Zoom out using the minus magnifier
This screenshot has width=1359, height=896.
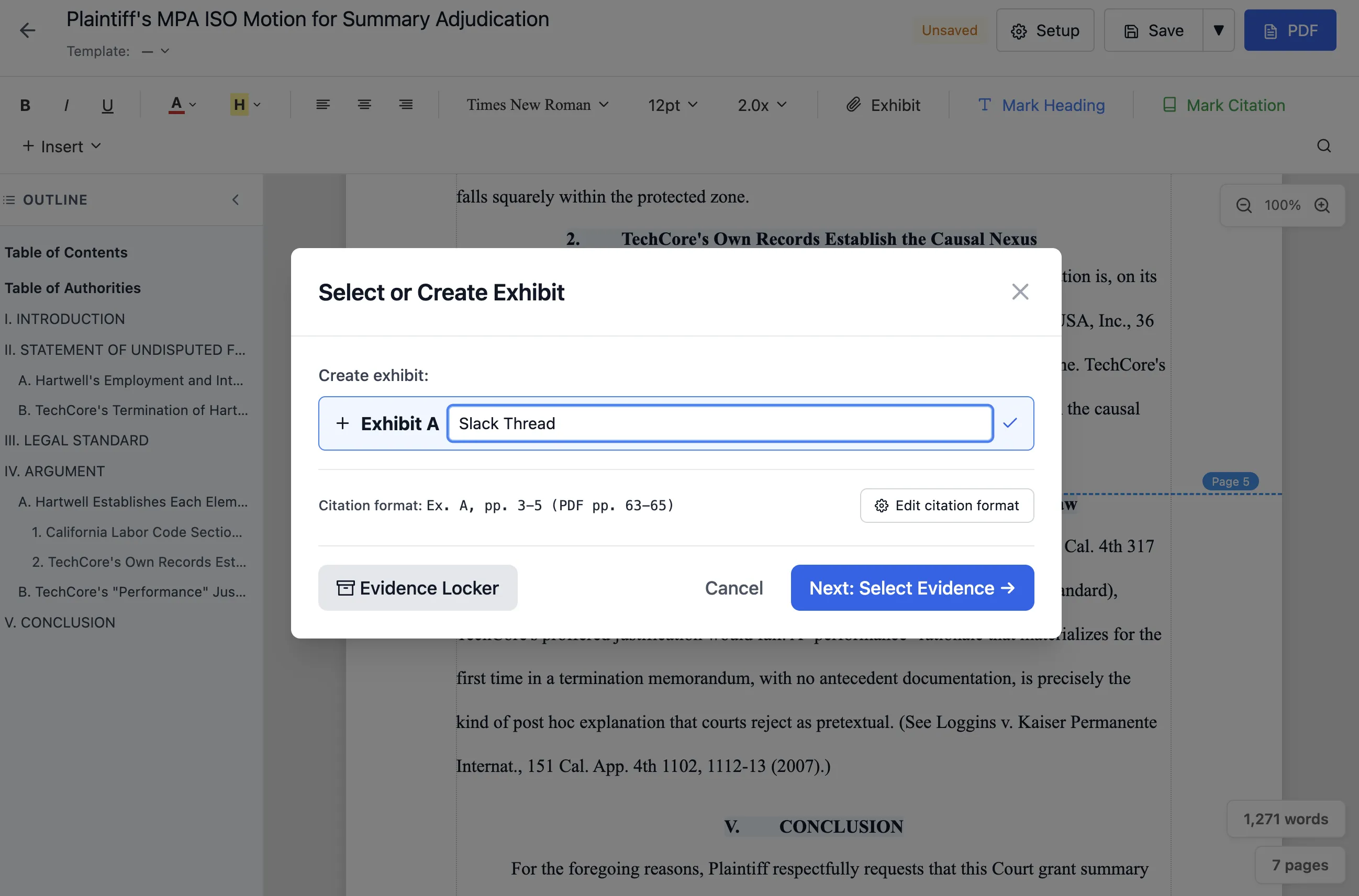(x=1243, y=206)
